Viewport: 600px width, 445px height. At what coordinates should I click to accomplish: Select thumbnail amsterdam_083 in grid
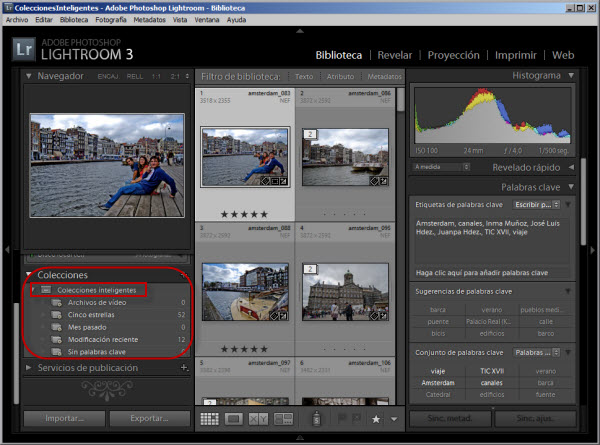pos(245,157)
